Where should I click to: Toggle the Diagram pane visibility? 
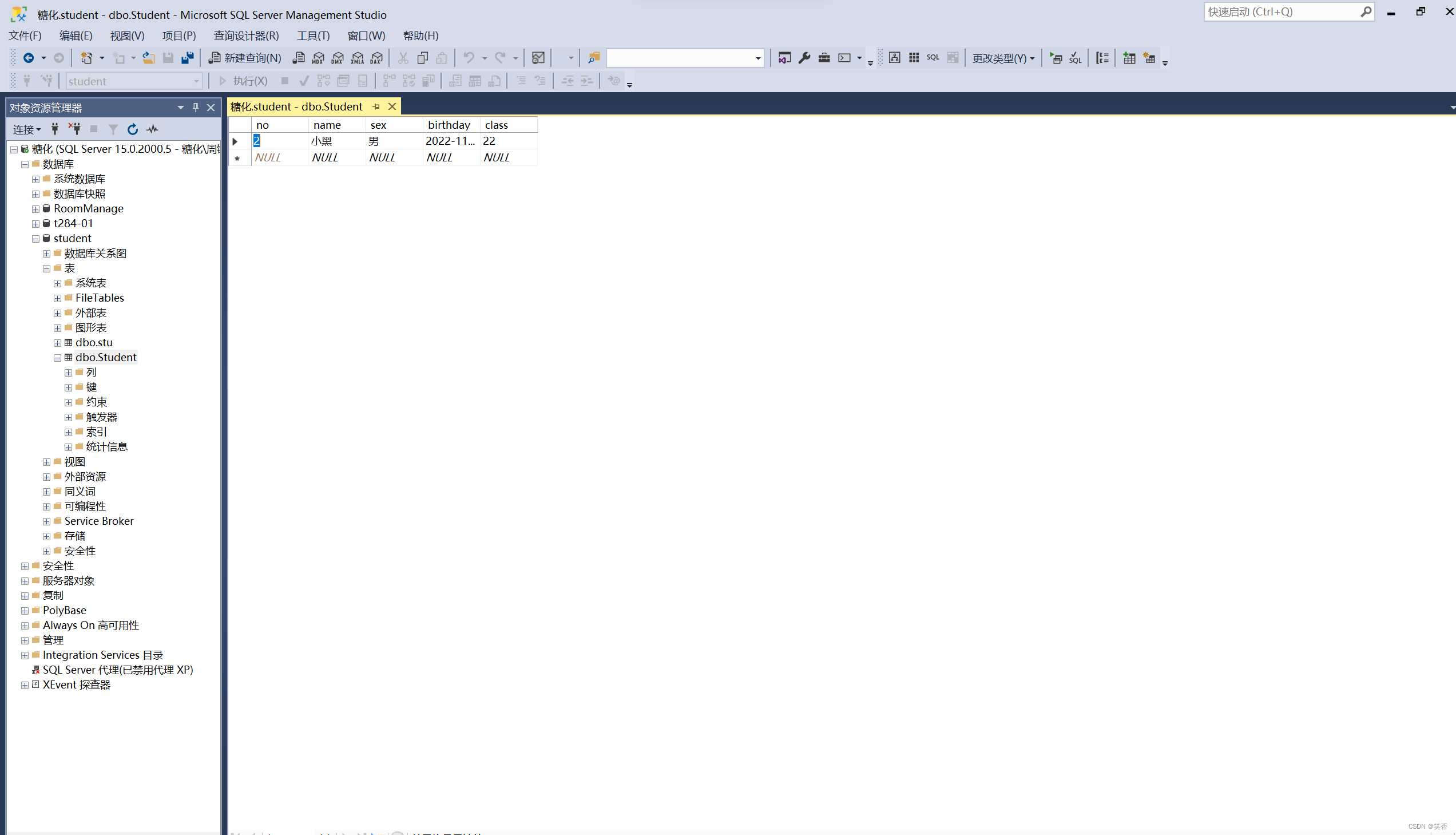click(894, 57)
